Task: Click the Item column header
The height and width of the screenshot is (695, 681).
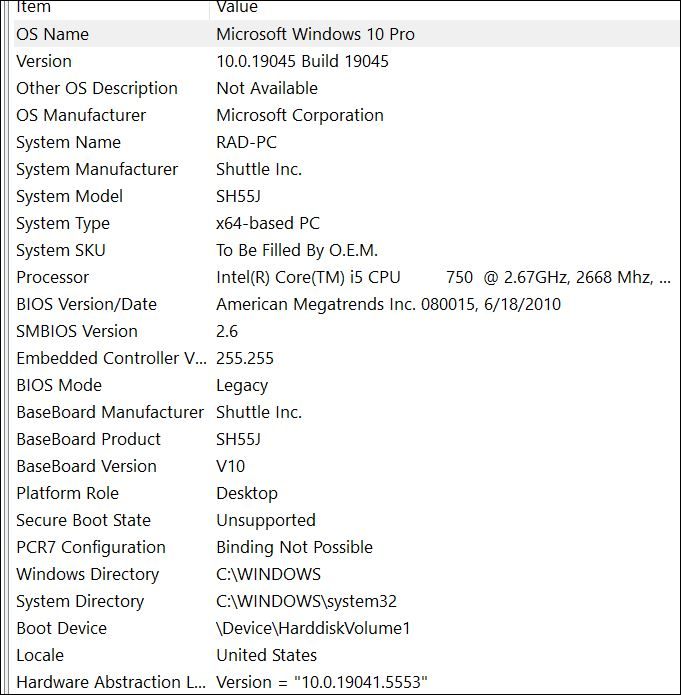Action: click(33, 7)
